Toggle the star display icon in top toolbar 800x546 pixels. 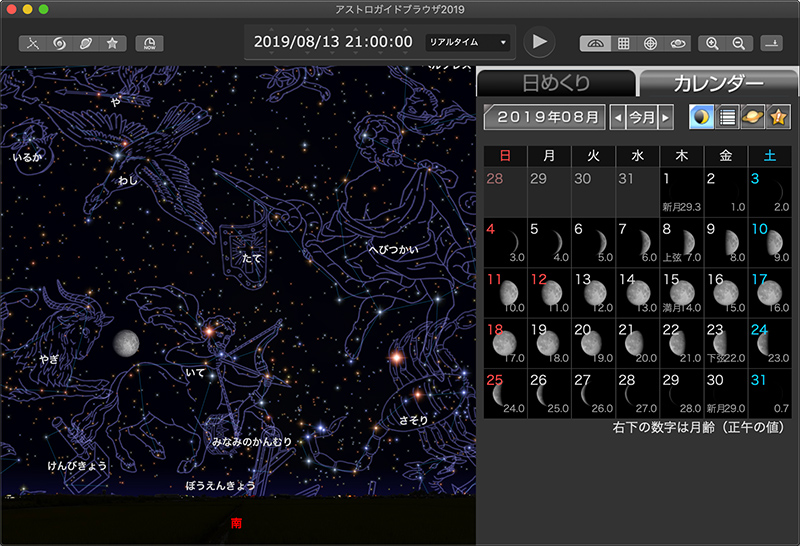tap(112, 43)
